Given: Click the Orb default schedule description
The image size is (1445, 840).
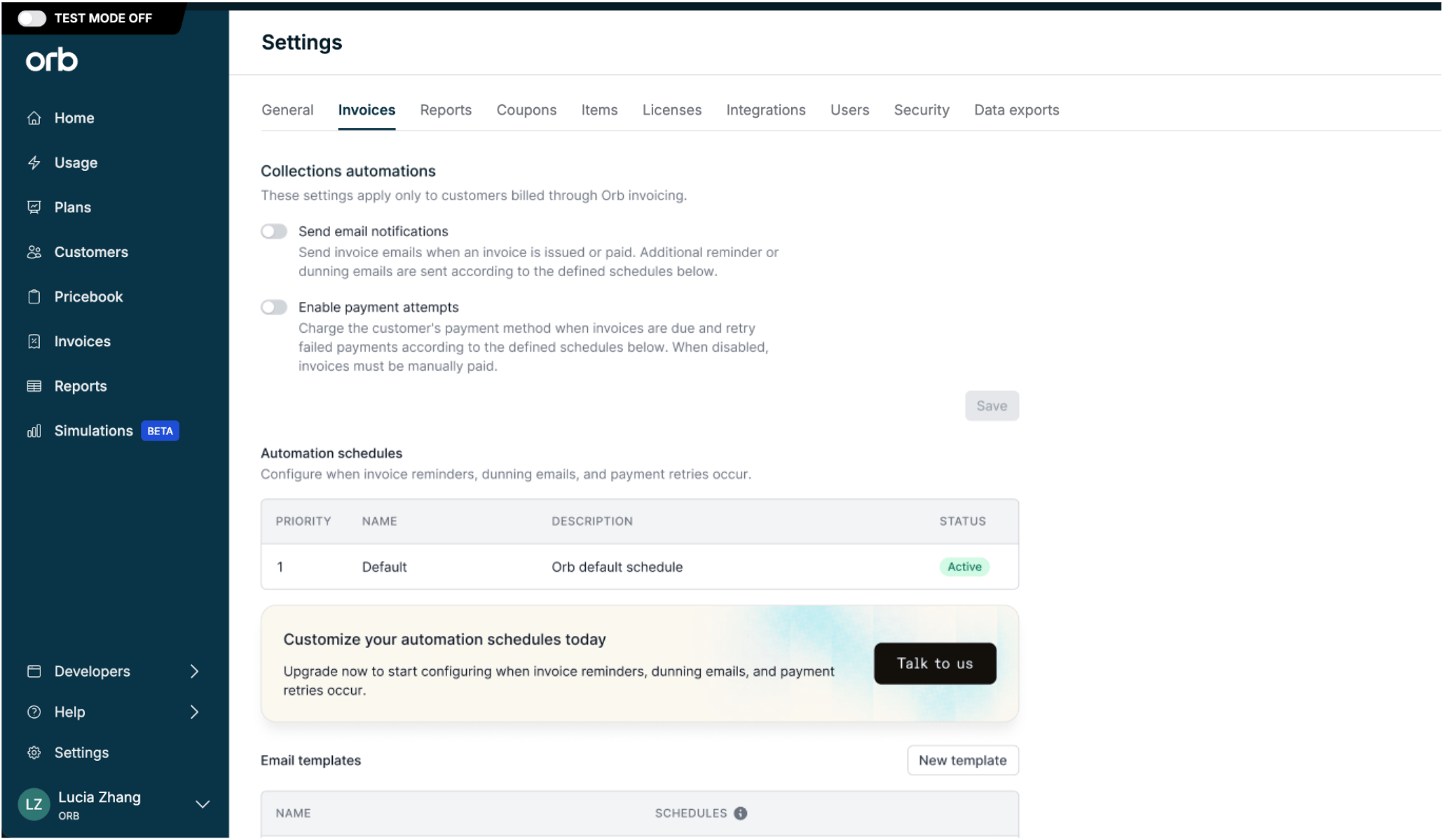Looking at the screenshot, I should 617,567.
